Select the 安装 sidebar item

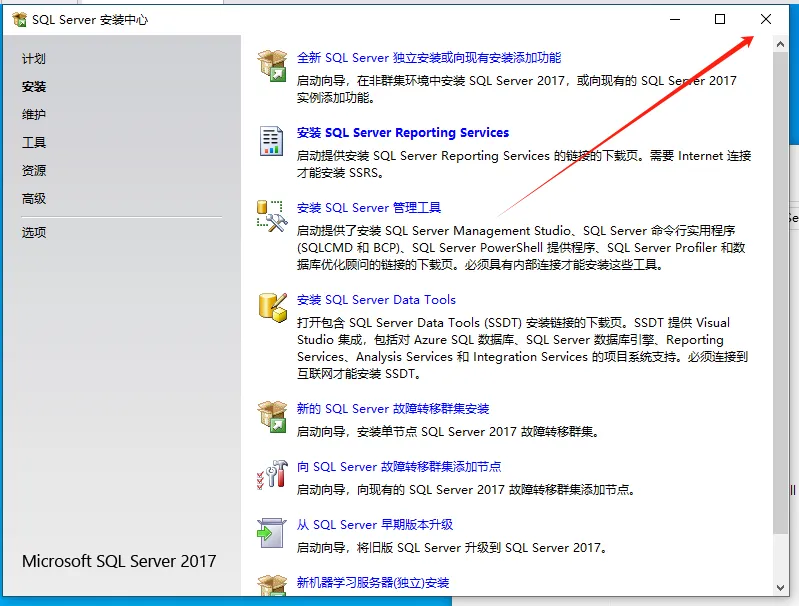pyautogui.click(x=34, y=87)
